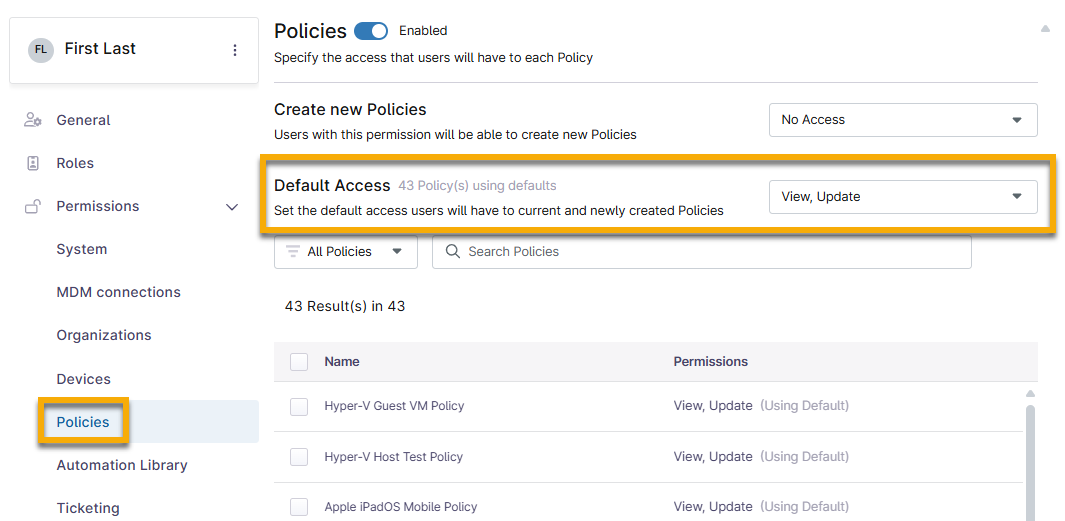Open the Devices permissions item

coord(84,379)
